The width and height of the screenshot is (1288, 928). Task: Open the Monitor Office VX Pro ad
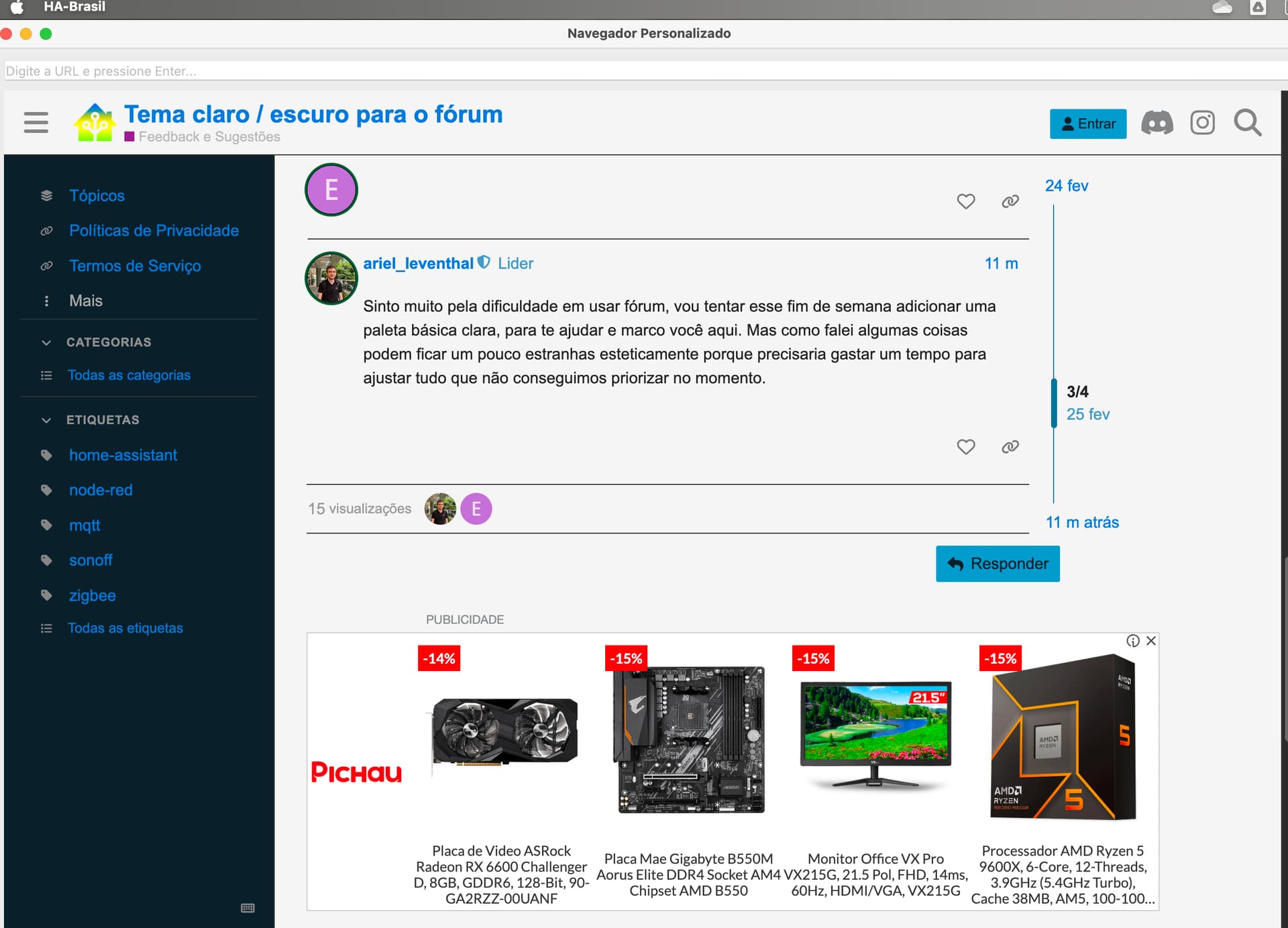[875, 772]
